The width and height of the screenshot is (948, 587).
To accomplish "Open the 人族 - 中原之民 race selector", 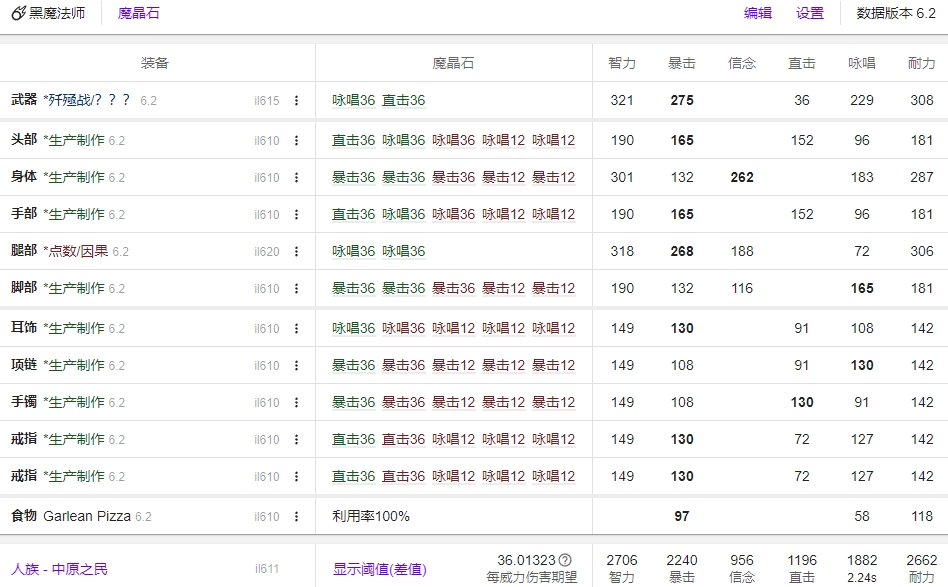I will 59,569.
